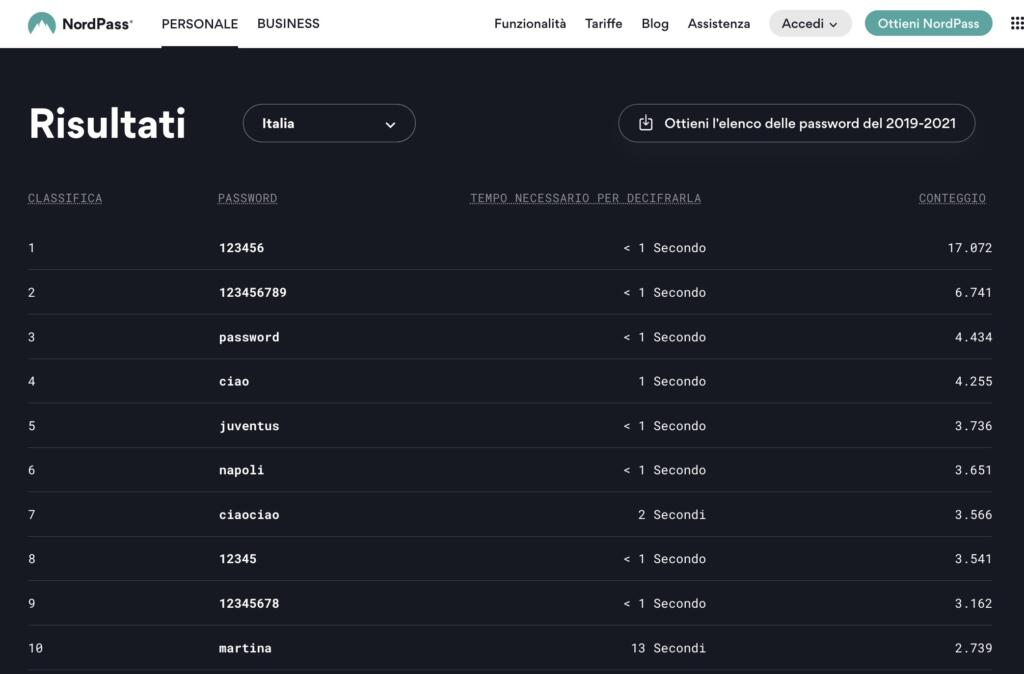Switch to the Personale tab
Screen dimensions: 1024x674
(x=199, y=24)
